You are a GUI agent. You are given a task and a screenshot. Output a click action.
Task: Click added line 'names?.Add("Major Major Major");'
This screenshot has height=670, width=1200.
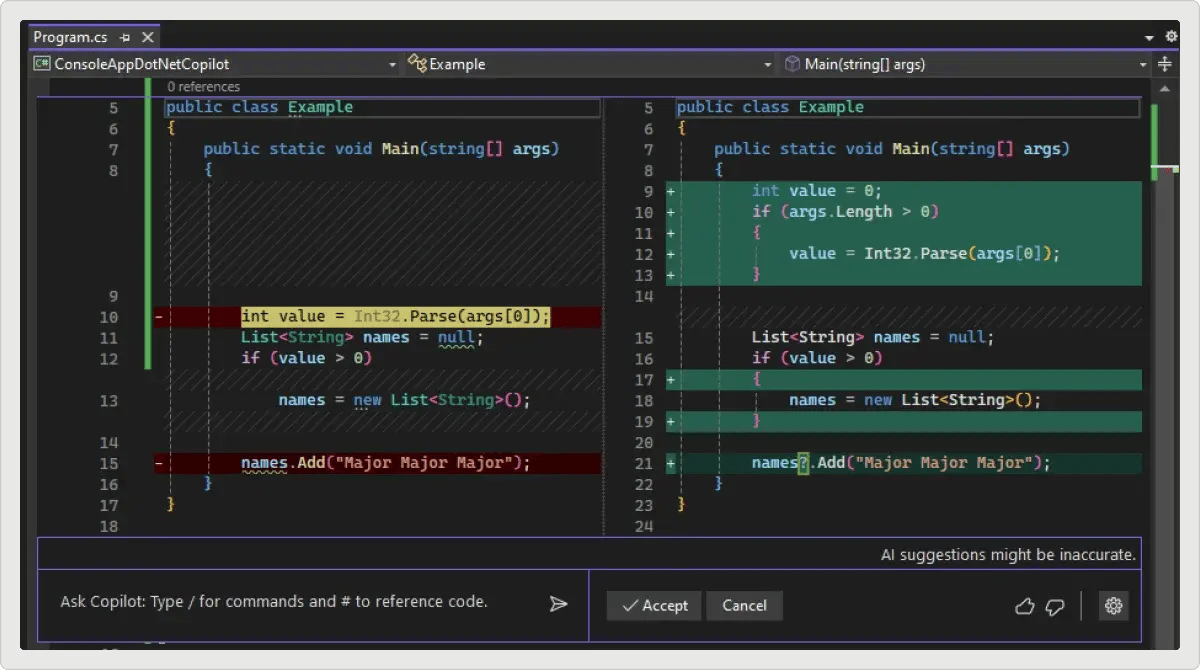901,463
